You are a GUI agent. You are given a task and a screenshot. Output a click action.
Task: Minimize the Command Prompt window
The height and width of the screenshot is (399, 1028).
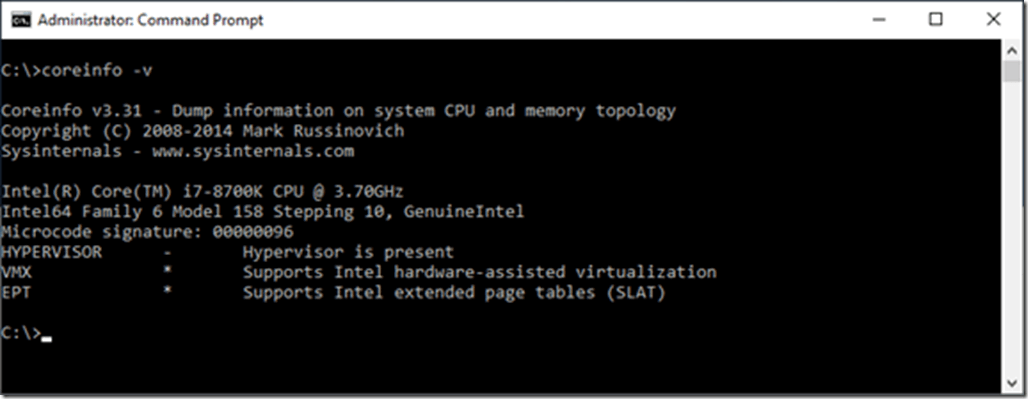pyautogui.click(x=879, y=20)
